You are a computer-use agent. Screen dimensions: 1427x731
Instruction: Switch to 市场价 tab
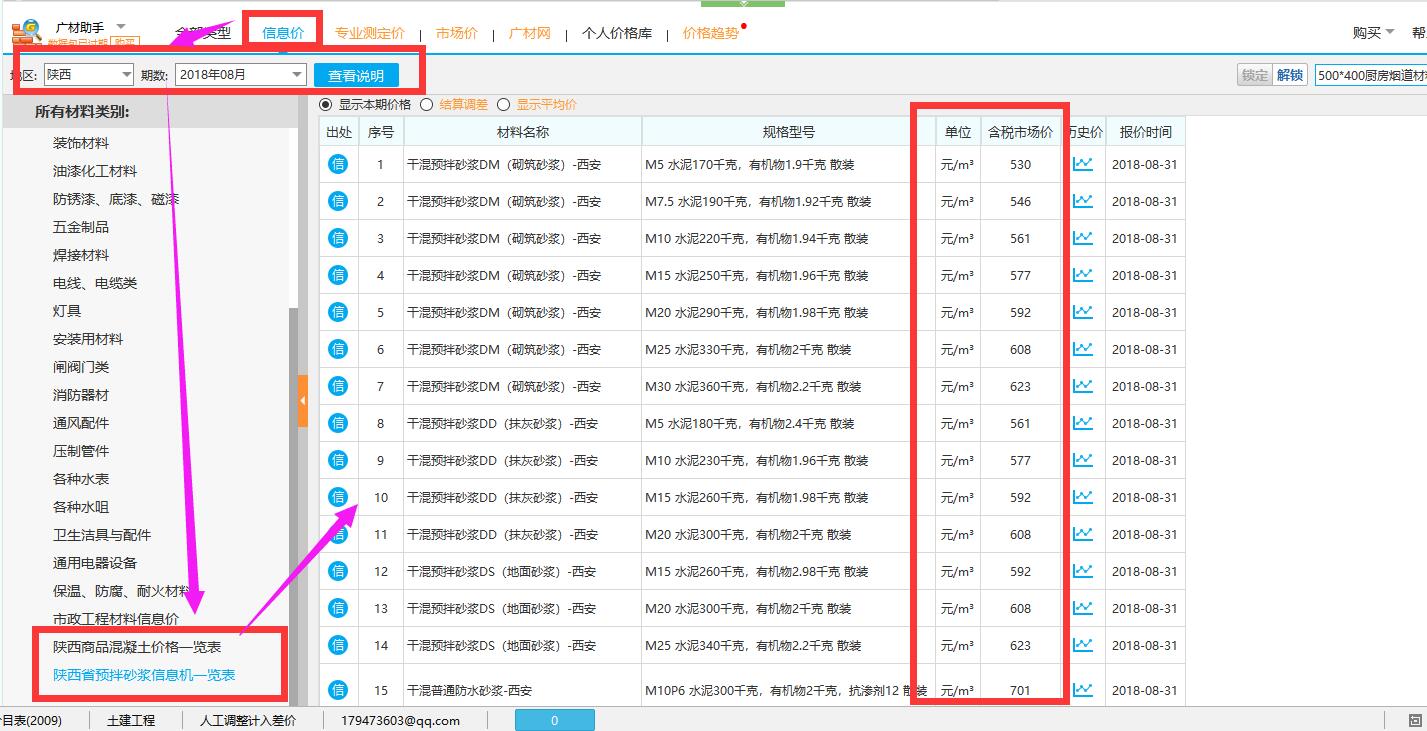456,33
